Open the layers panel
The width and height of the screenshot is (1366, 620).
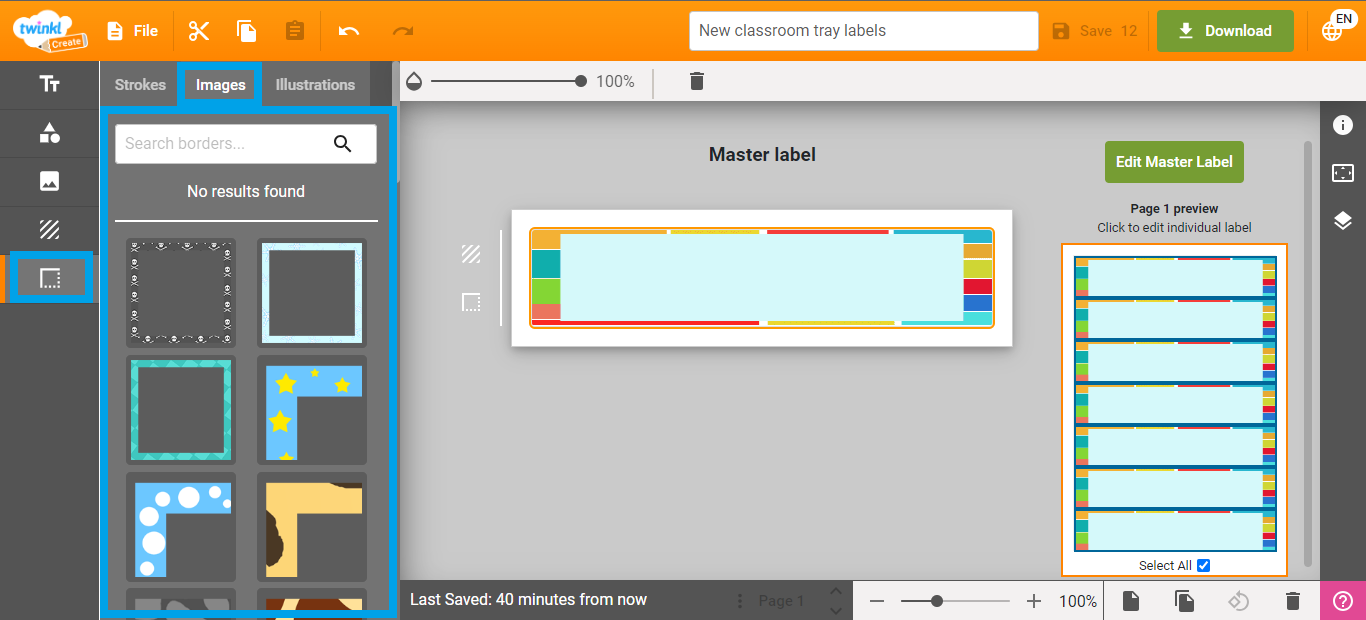1343,221
